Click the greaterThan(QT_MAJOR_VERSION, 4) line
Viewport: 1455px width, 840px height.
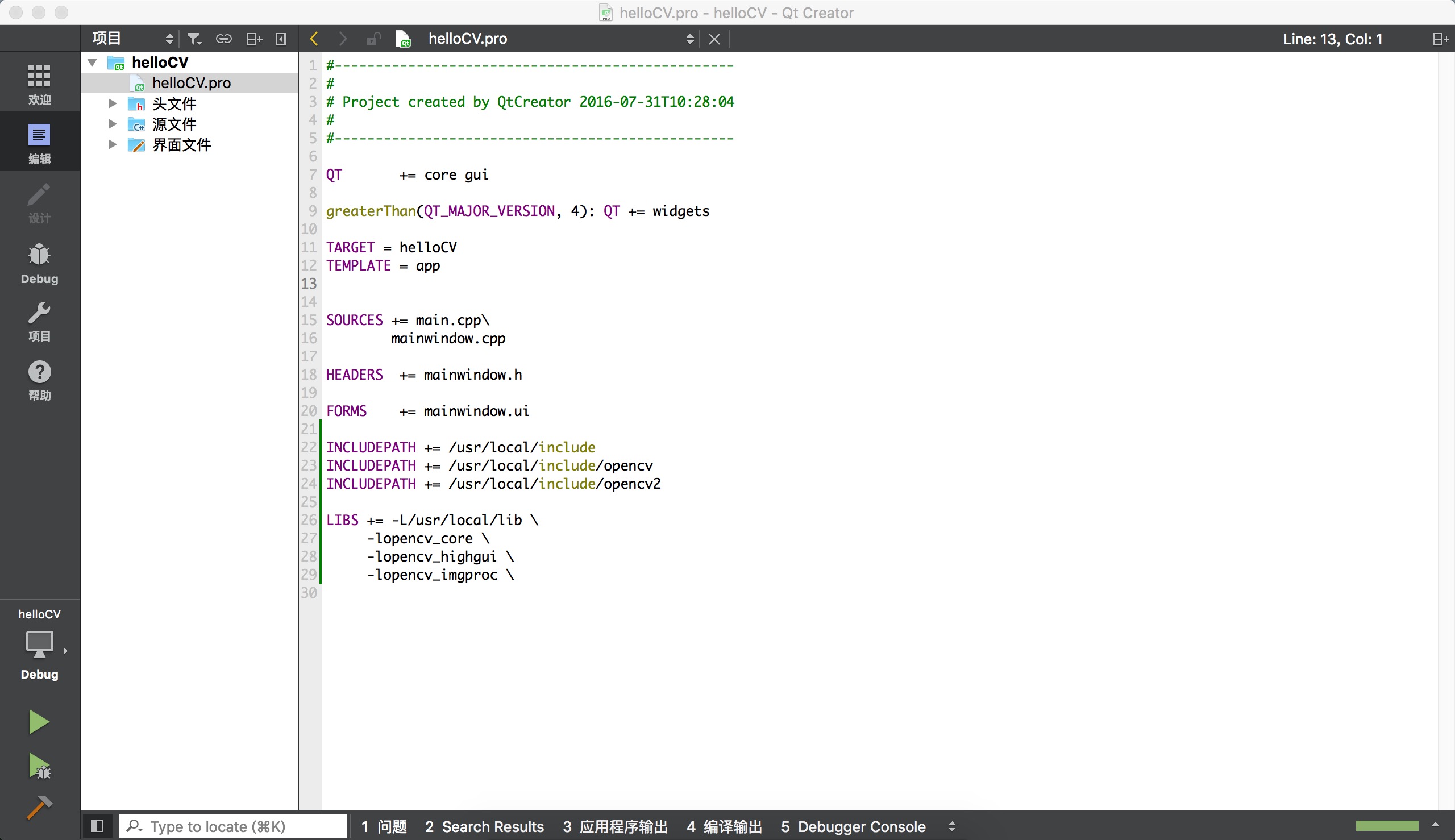[x=518, y=211]
